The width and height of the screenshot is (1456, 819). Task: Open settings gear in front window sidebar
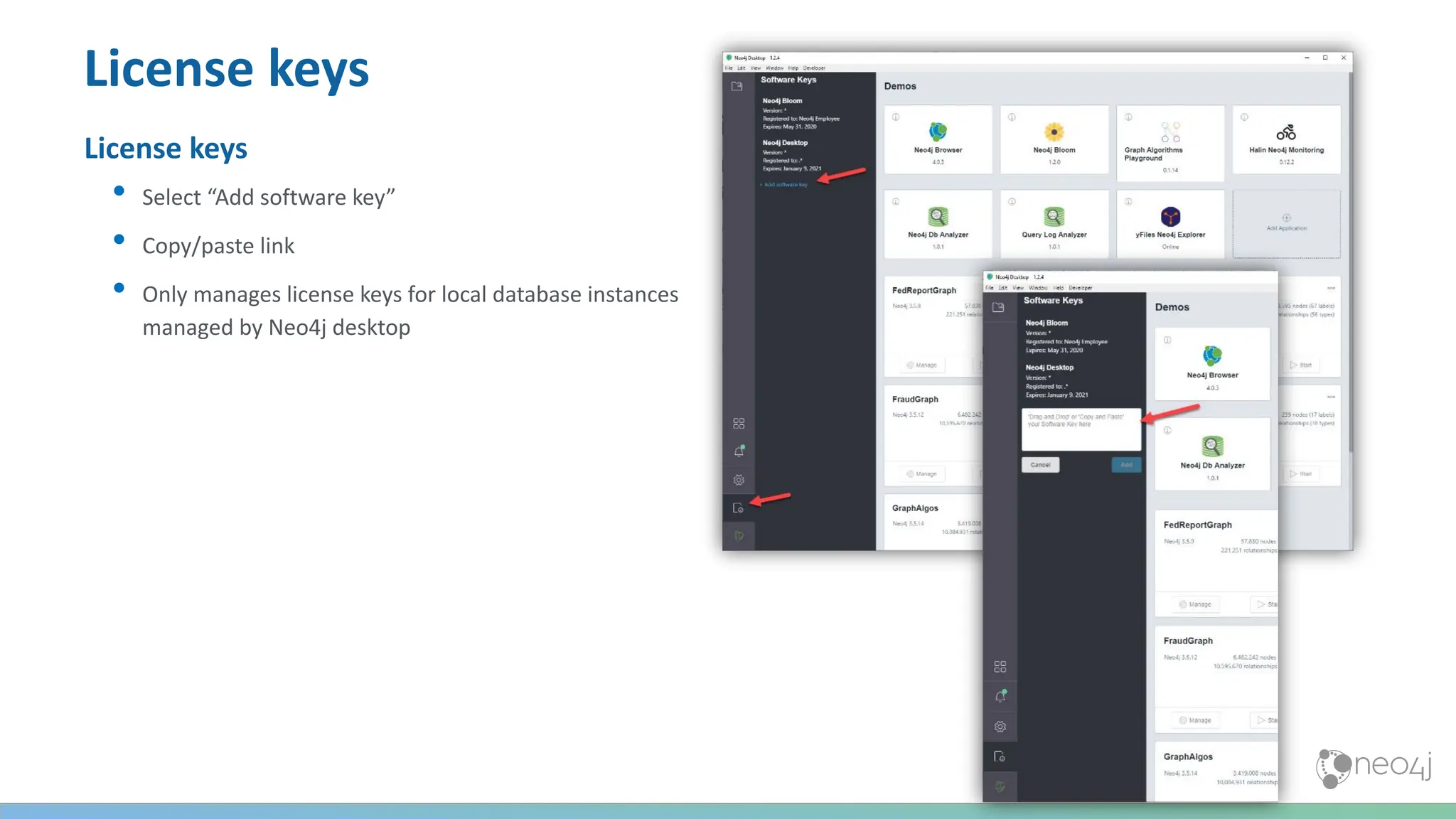(1000, 727)
